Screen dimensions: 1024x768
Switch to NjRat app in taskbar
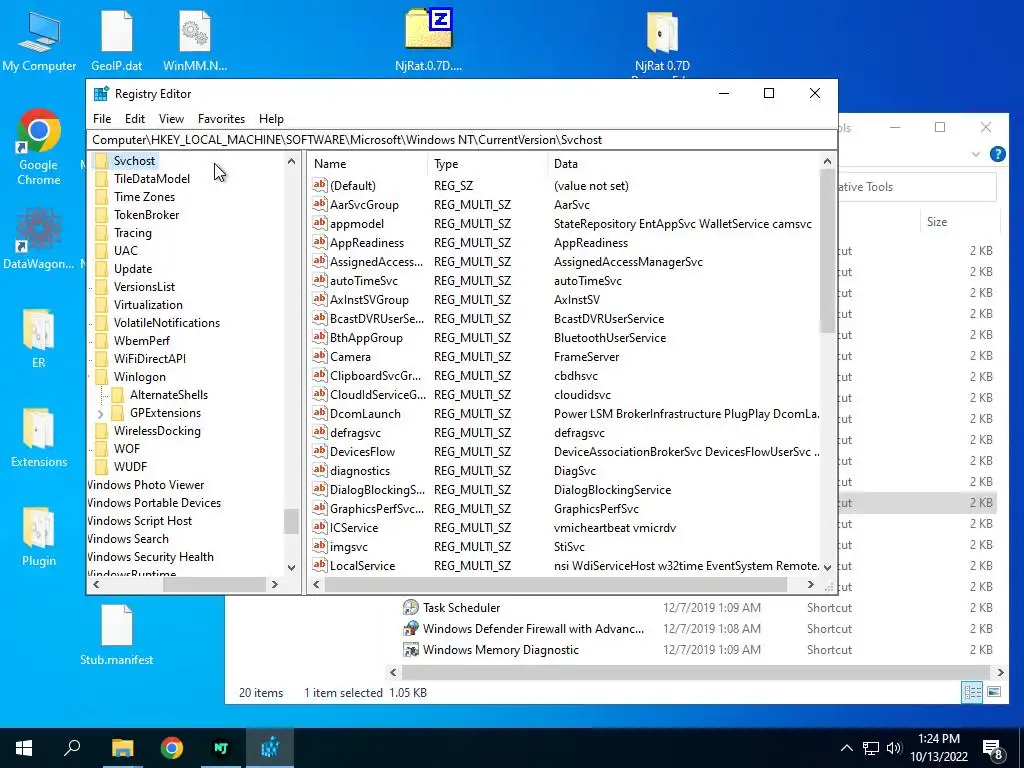coord(221,748)
